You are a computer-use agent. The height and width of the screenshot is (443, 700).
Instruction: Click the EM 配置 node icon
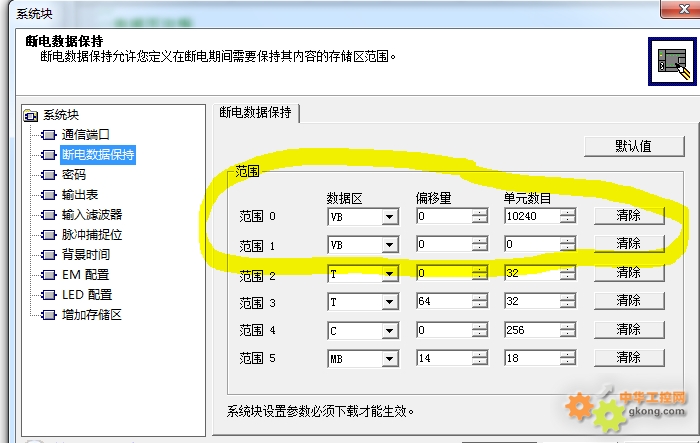point(48,275)
